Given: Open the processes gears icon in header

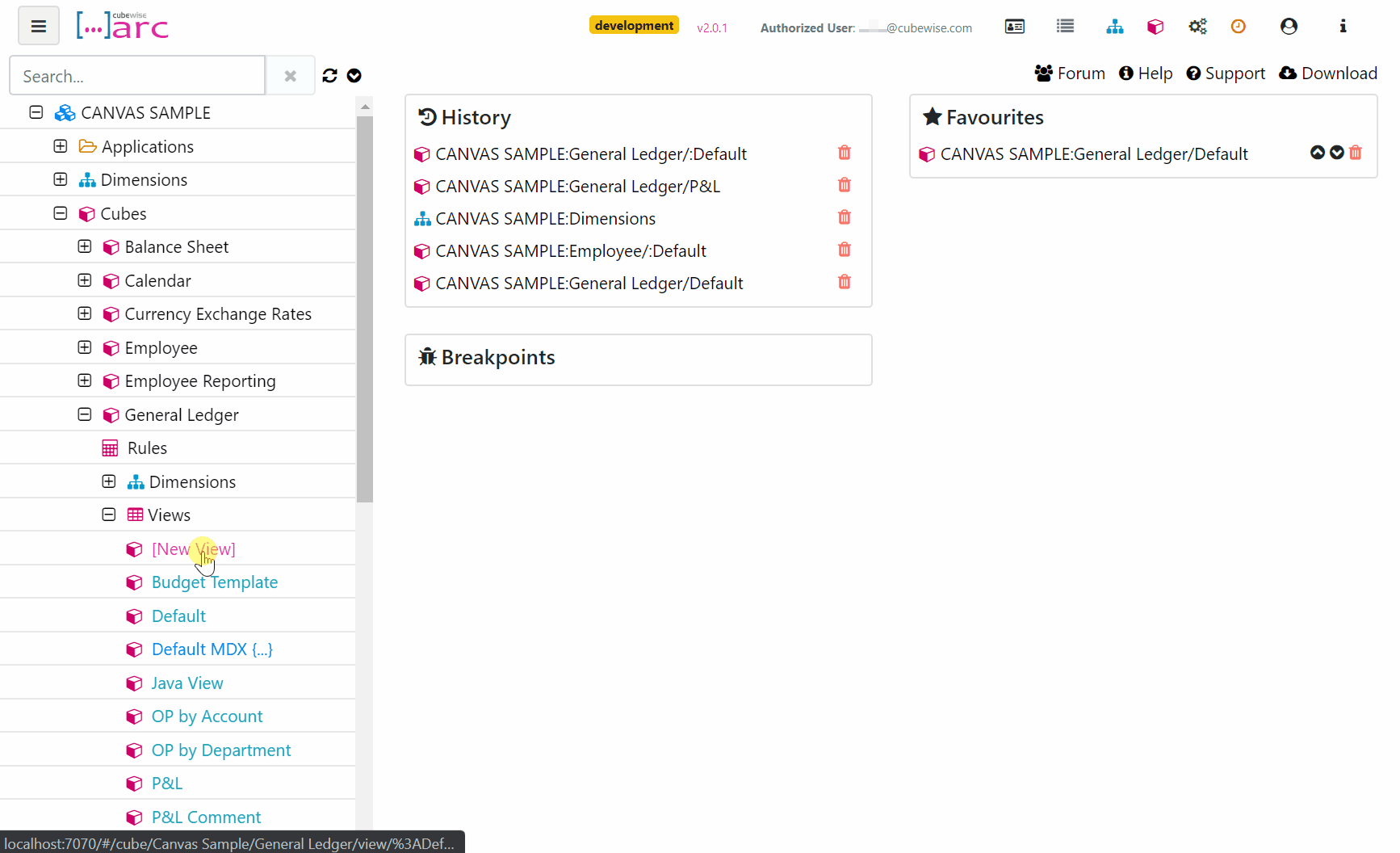Looking at the screenshot, I should (1197, 27).
